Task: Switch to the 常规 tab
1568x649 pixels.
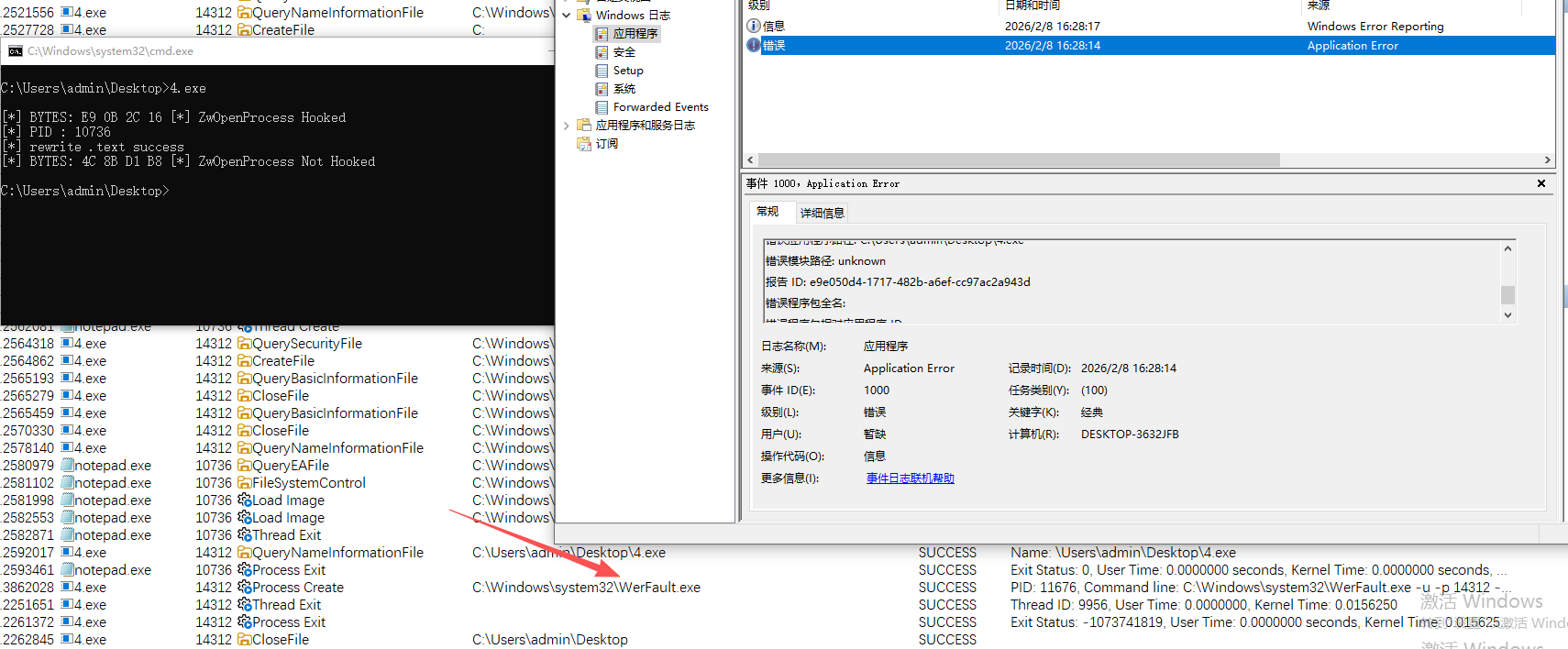Action: point(767,212)
